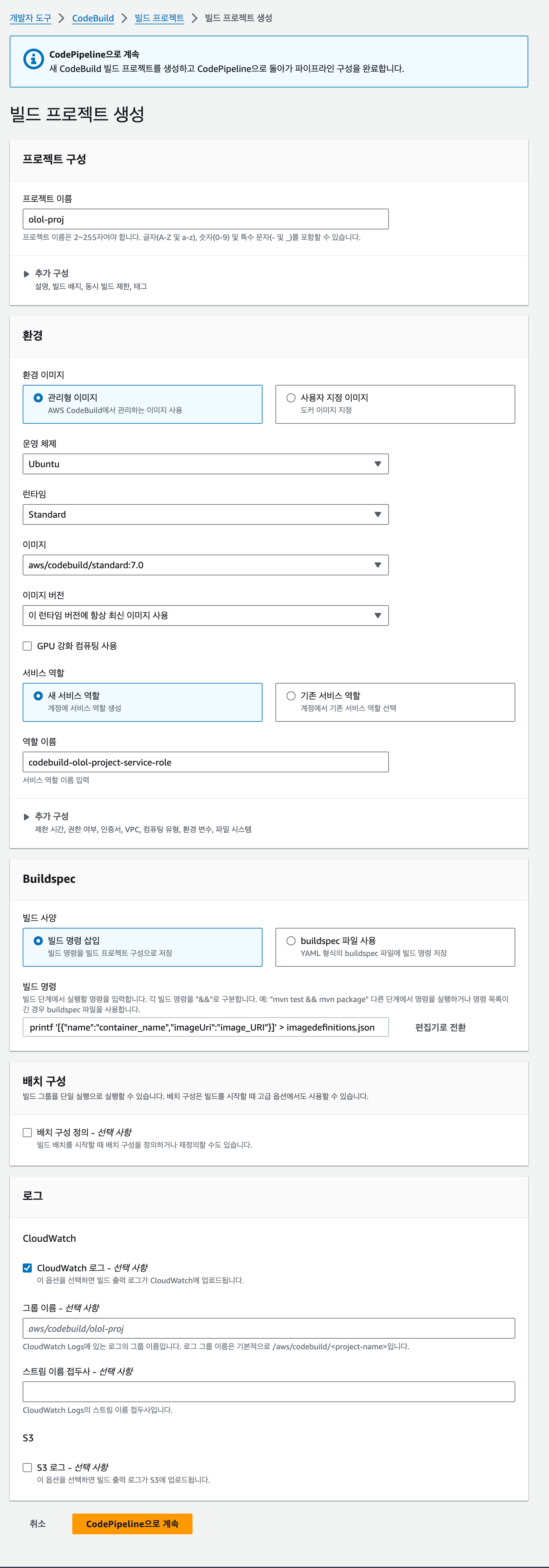Open the aws/codebuild/standard:7.0 image dropdown
The image size is (549, 1568).
point(206,565)
